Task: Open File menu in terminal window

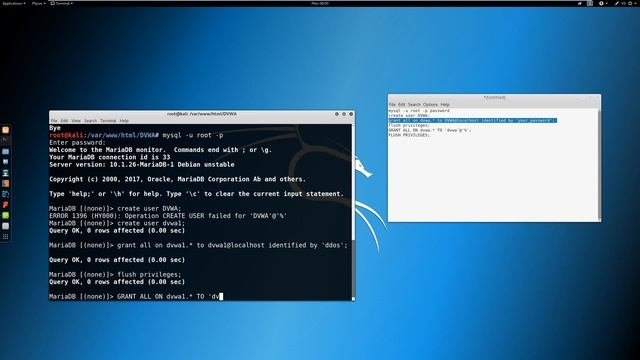Action: pos(54,121)
